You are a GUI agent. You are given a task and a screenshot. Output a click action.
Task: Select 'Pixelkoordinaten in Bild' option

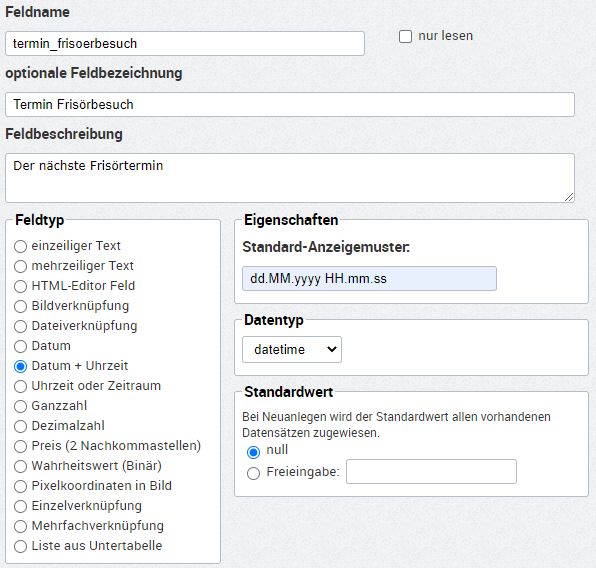tap(20, 486)
